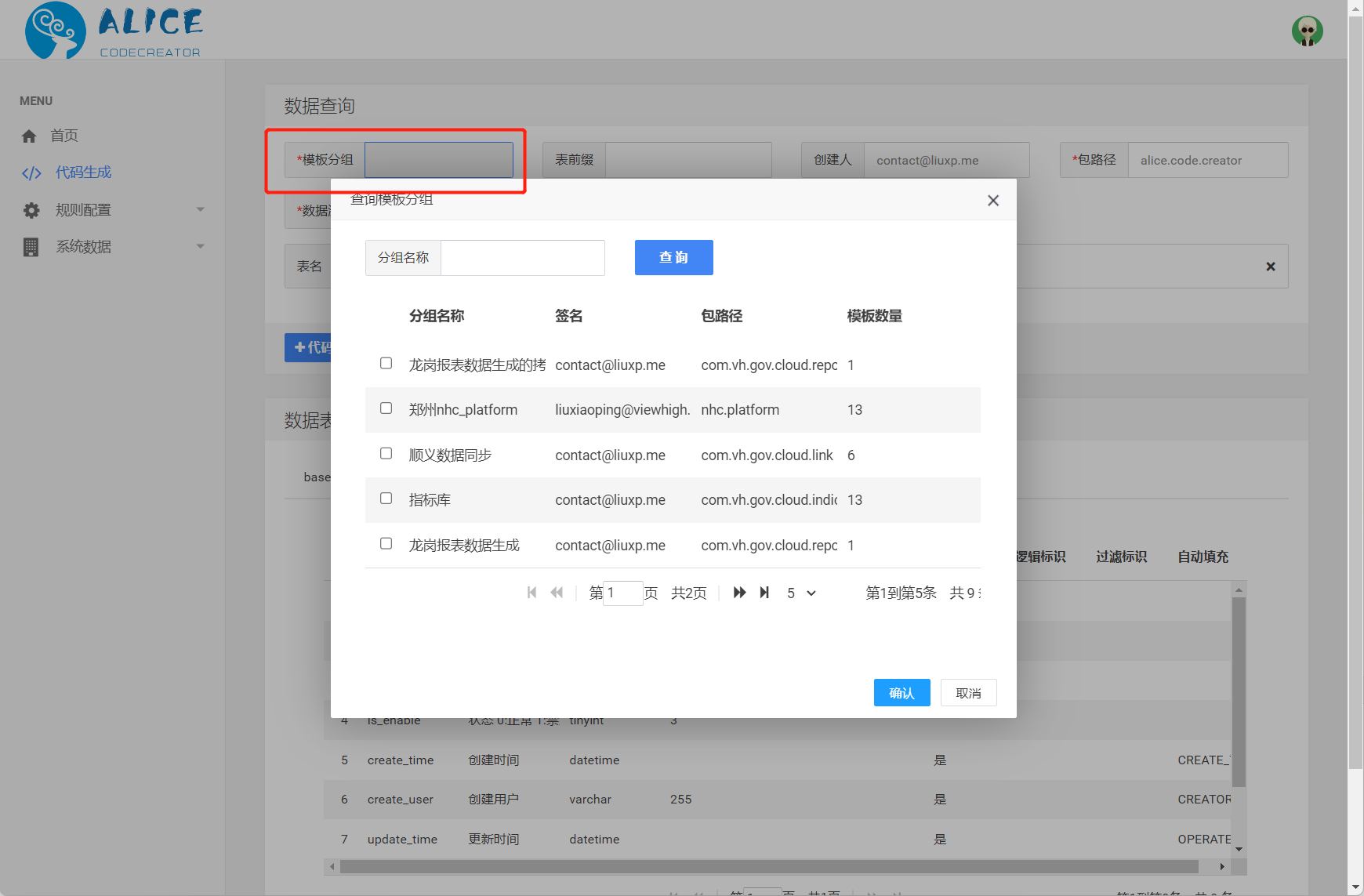Open 首页 in the sidebar menu
Screen dimensions: 1364x896
(64, 136)
